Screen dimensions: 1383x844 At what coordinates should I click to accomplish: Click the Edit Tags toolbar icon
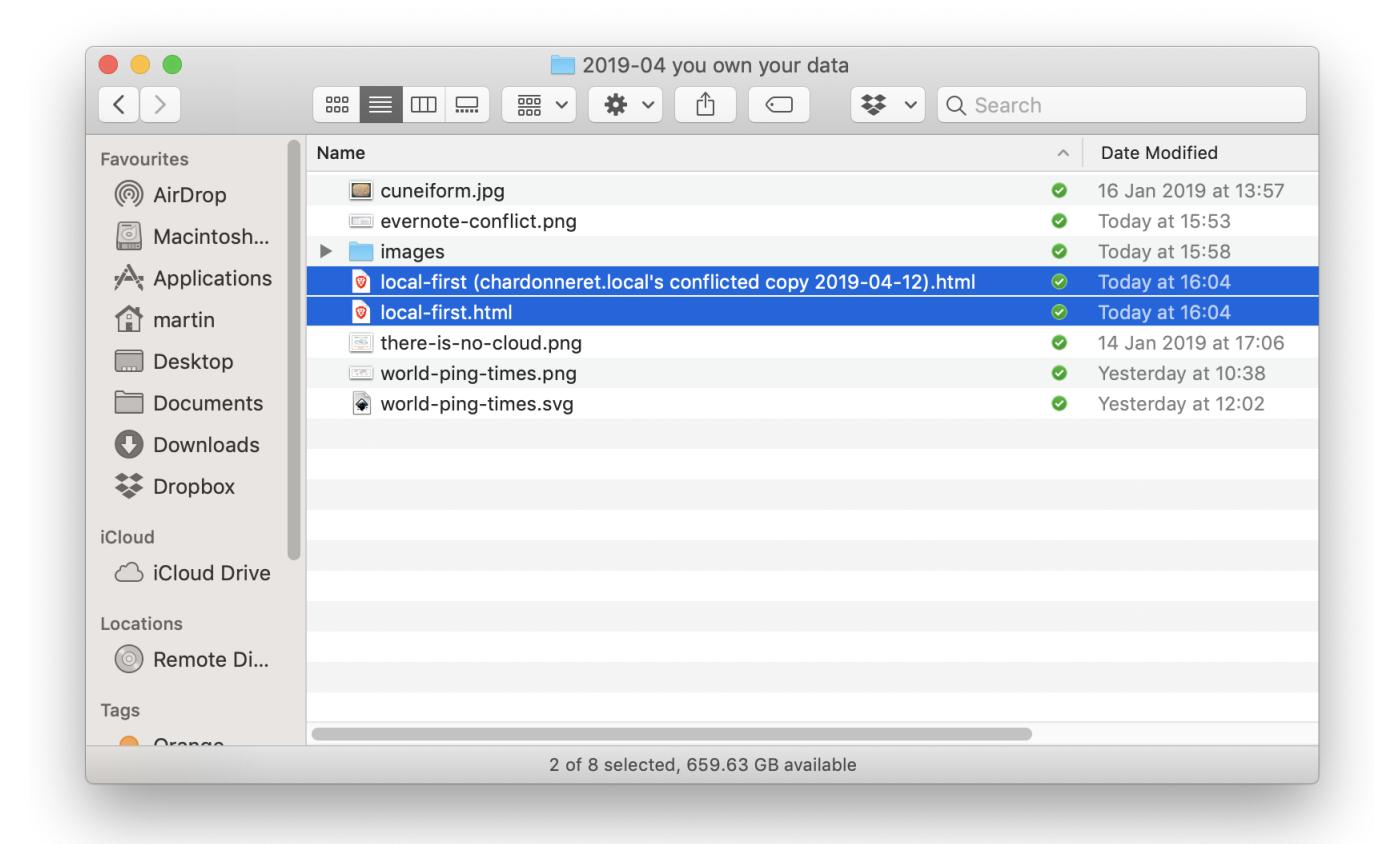pyautogui.click(x=779, y=105)
